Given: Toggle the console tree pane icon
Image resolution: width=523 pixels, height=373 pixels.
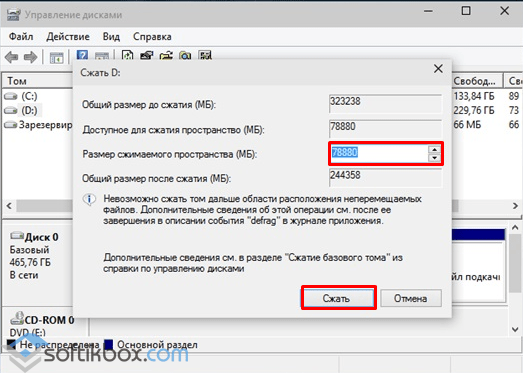Looking at the screenshot, I should coord(56,58).
